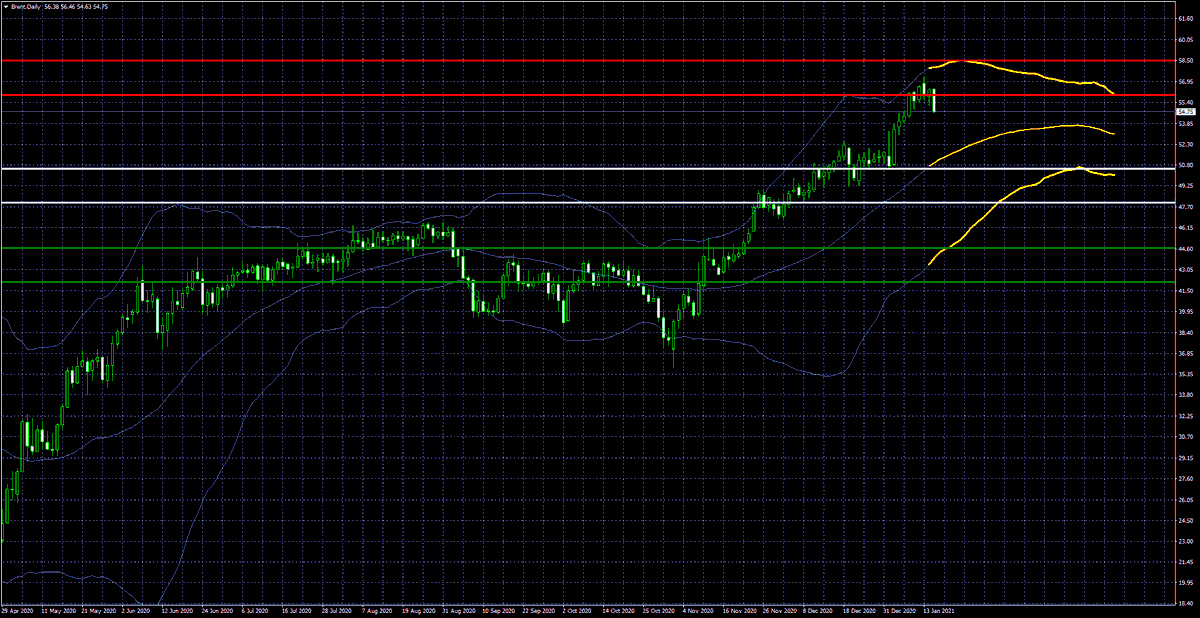Click the 29 Apr 2020 date label

point(18,609)
